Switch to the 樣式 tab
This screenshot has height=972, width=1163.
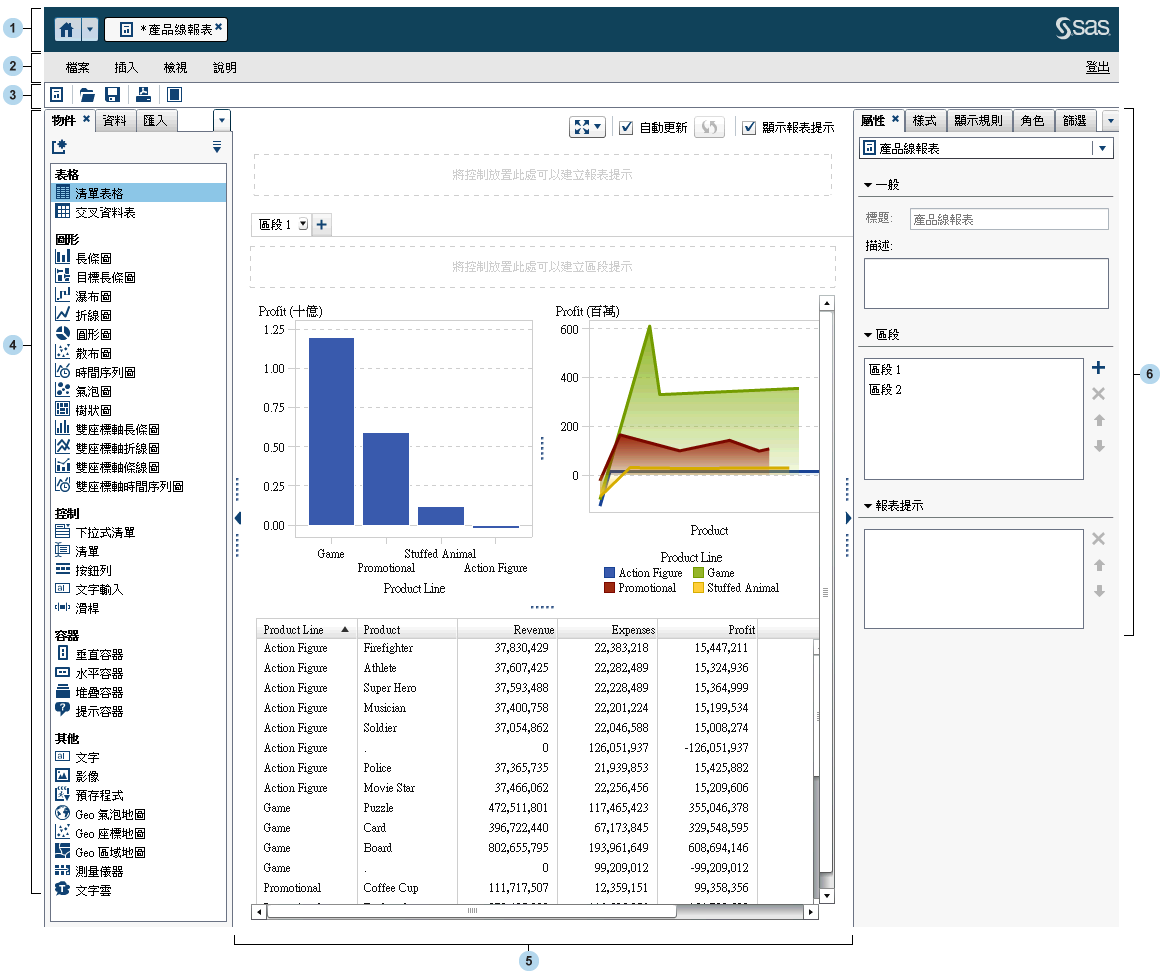924,121
